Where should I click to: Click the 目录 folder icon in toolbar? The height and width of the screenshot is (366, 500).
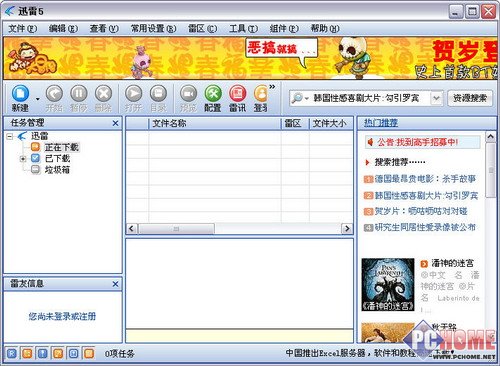158,93
